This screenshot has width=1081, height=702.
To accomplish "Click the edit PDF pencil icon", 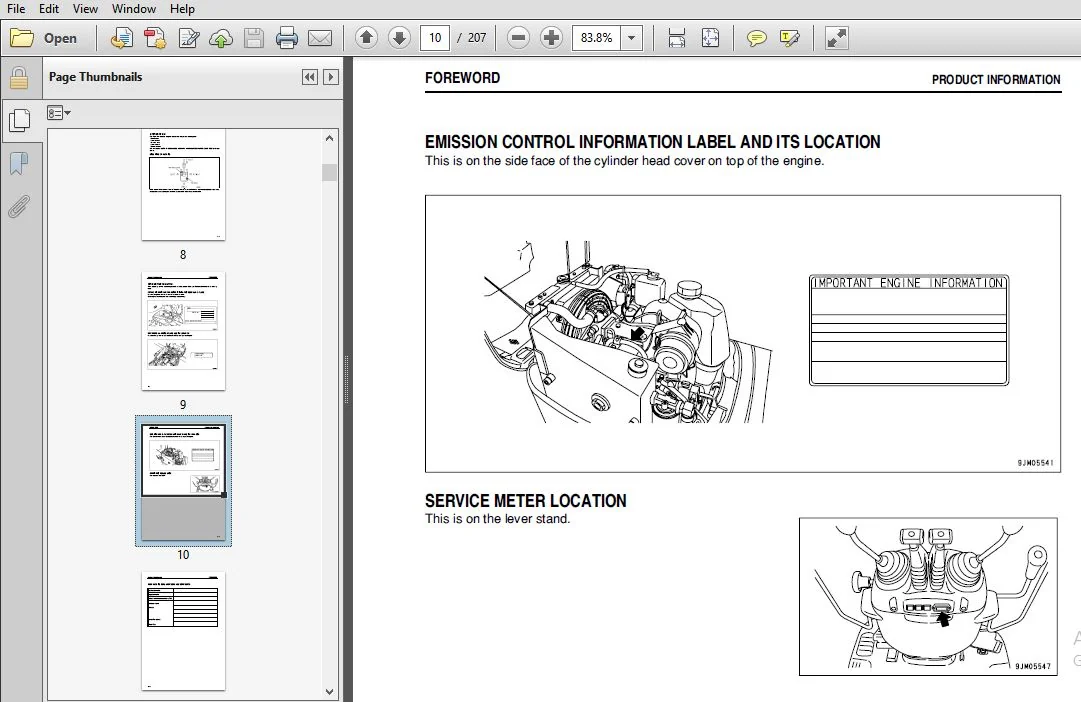I will 188,38.
